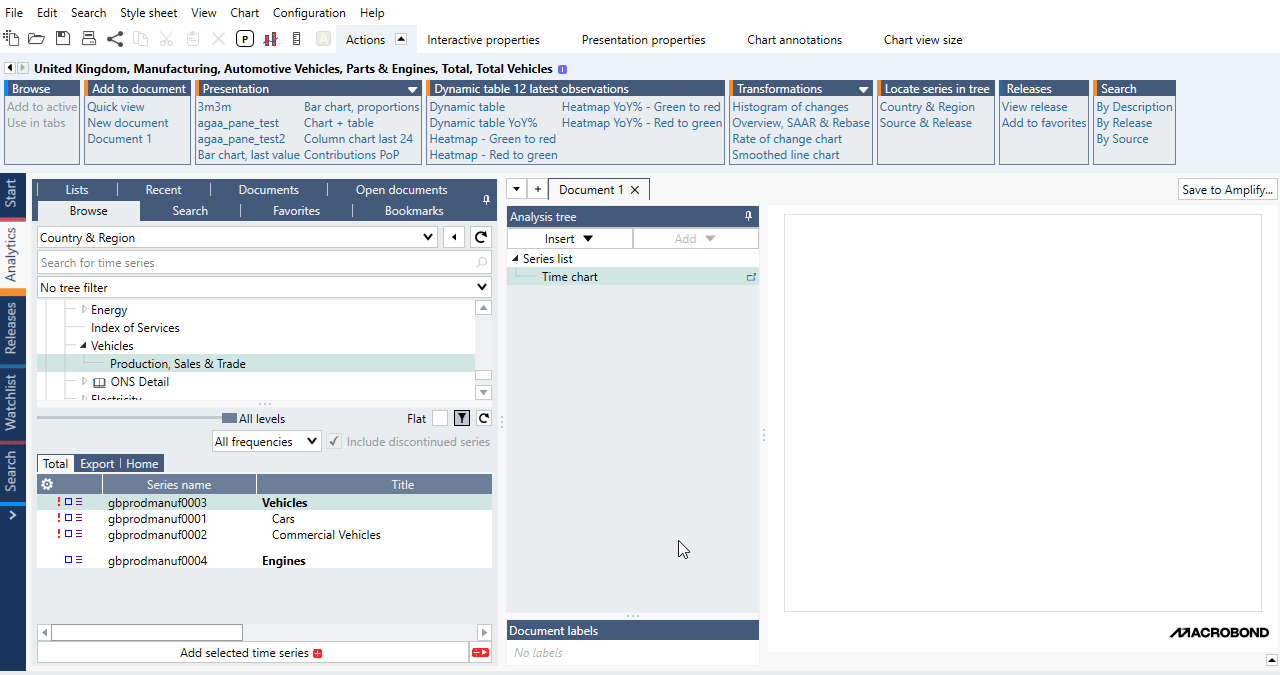The image size is (1280, 675).
Task: Click the funnel filter icon beside Flat
Action: click(x=462, y=419)
